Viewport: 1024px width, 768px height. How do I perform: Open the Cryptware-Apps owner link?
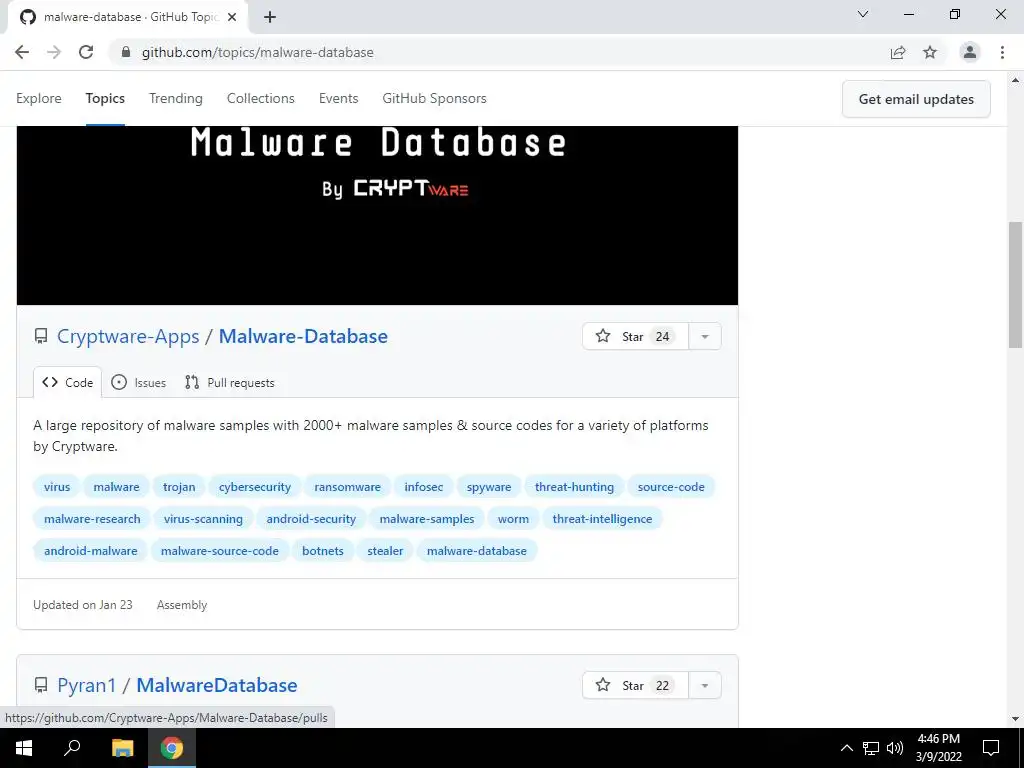pyautogui.click(x=128, y=336)
